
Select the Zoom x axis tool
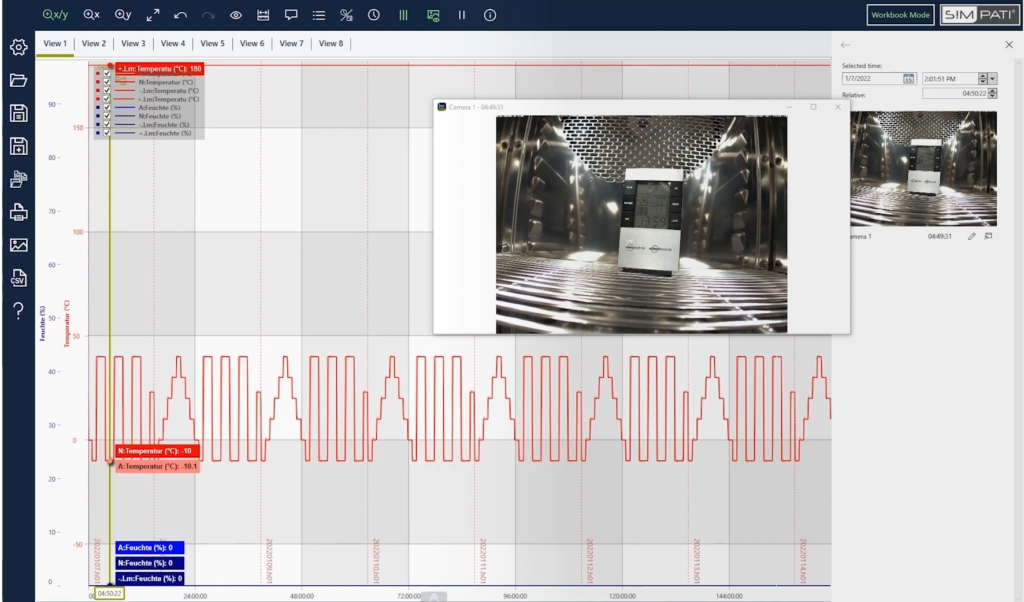tap(90, 15)
